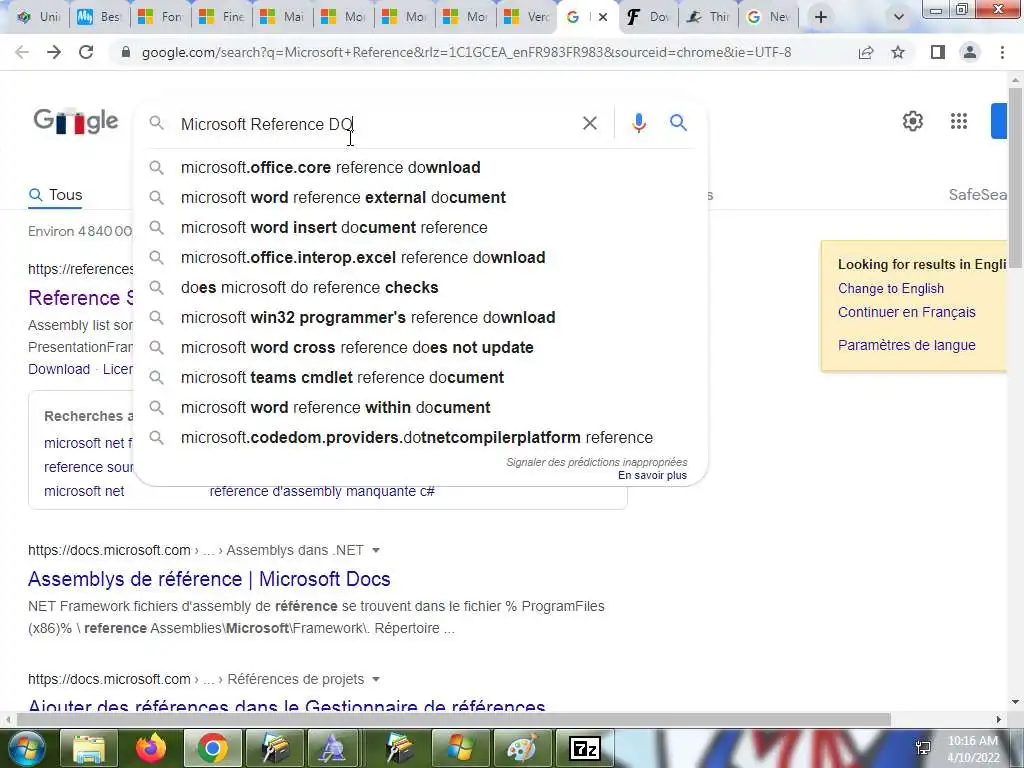Select suggestion microsoft word insert document reference
The height and width of the screenshot is (768, 1024).
pos(421,227)
